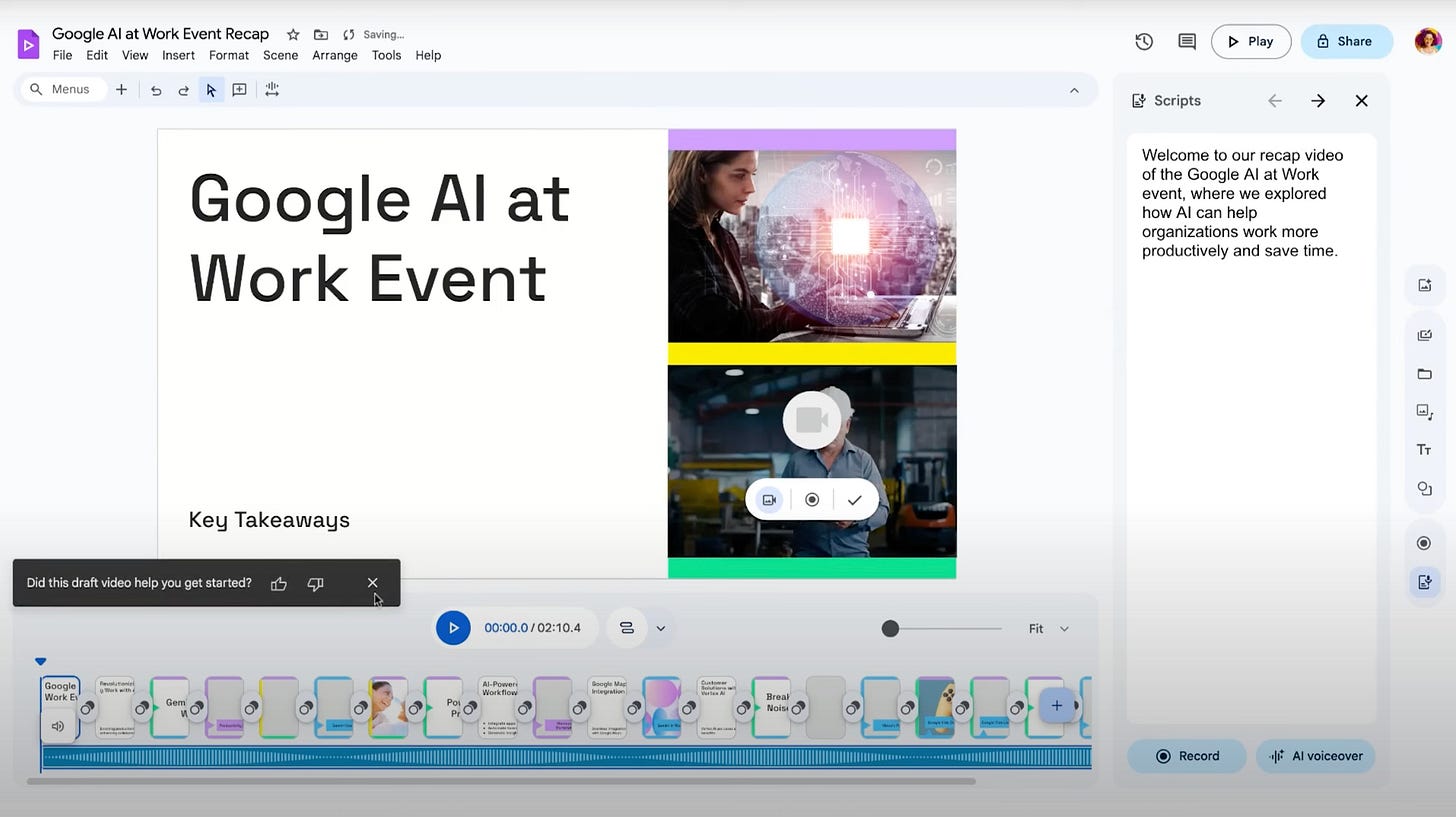Open the recording sidebar icon
This screenshot has height=817, width=1456.
point(1425,543)
